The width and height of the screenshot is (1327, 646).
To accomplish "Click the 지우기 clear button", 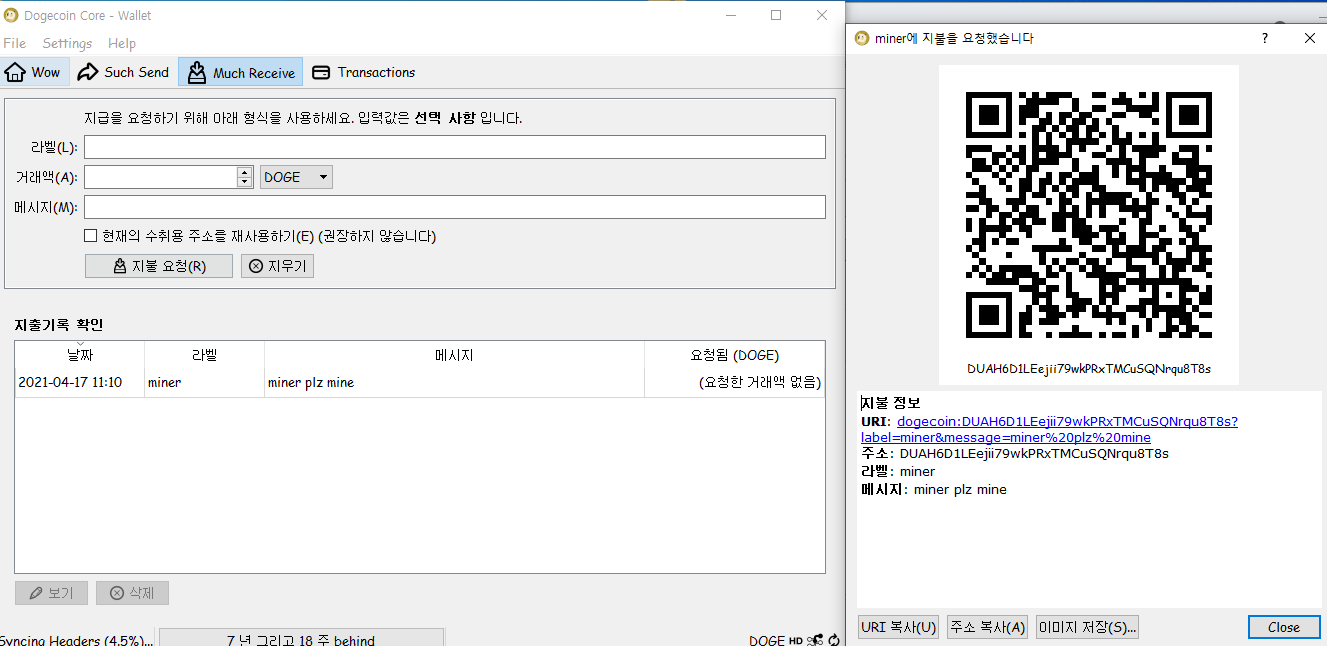I will point(277,266).
